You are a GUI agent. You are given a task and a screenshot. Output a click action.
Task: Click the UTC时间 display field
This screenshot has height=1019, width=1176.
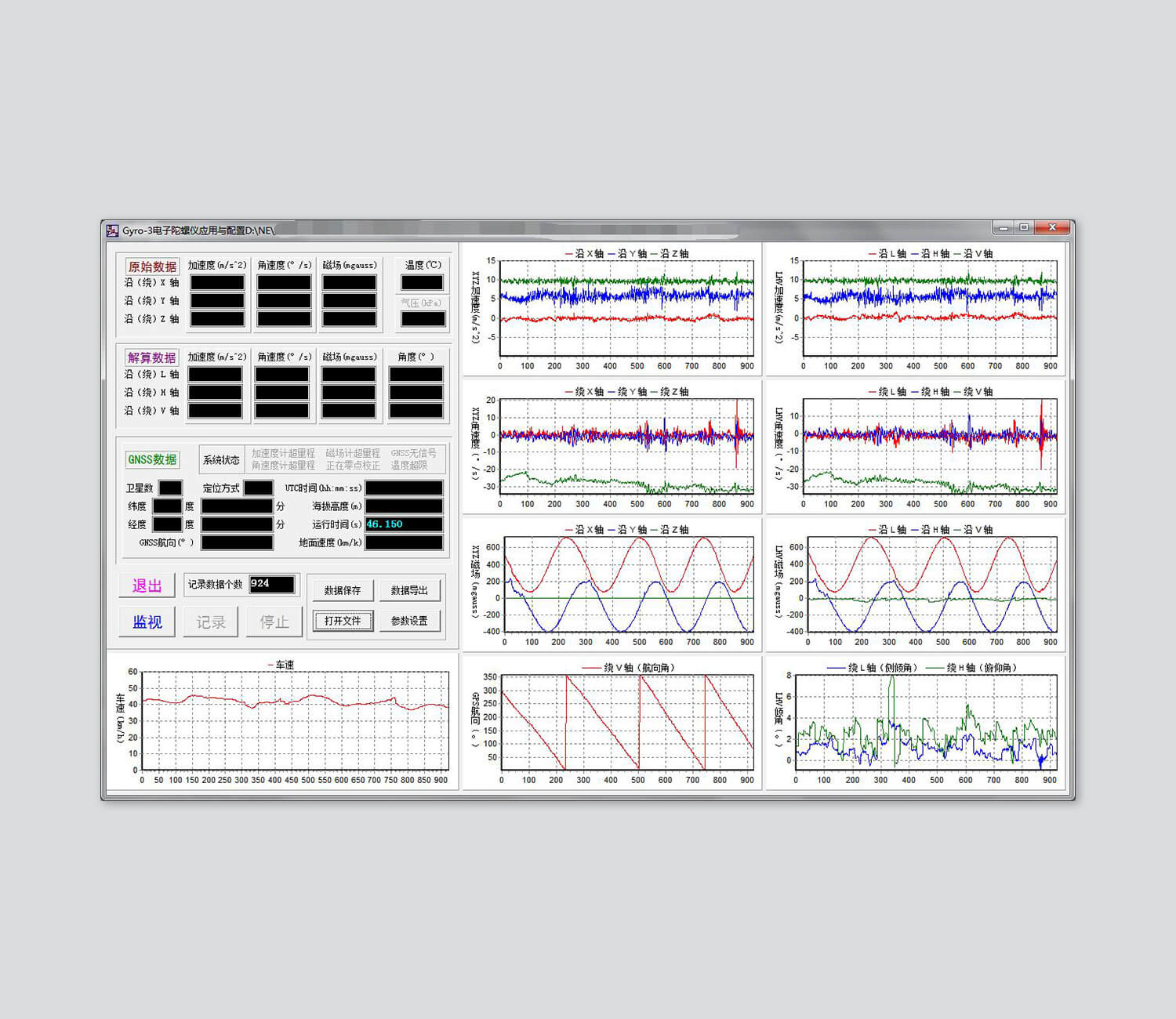pos(404,488)
